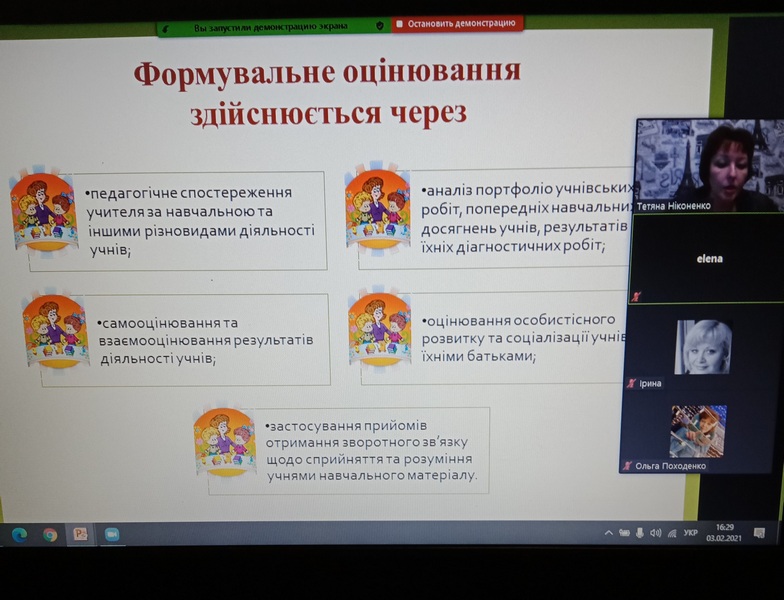The height and width of the screenshot is (600, 784).
Task: Click the muted mic icon beside Ірина
Action: click(632, 384)
